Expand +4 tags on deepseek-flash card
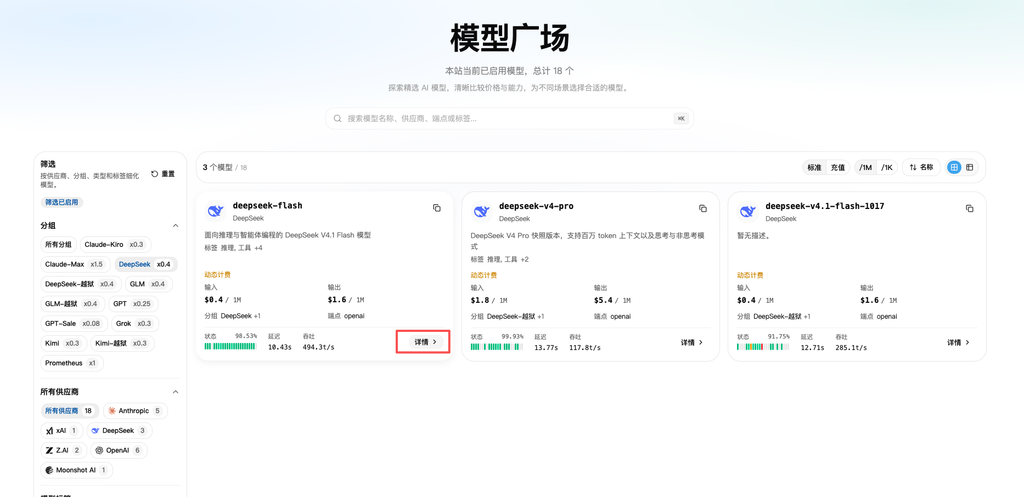Viewport: 1024px width, 497px height. tap(259, 248)
